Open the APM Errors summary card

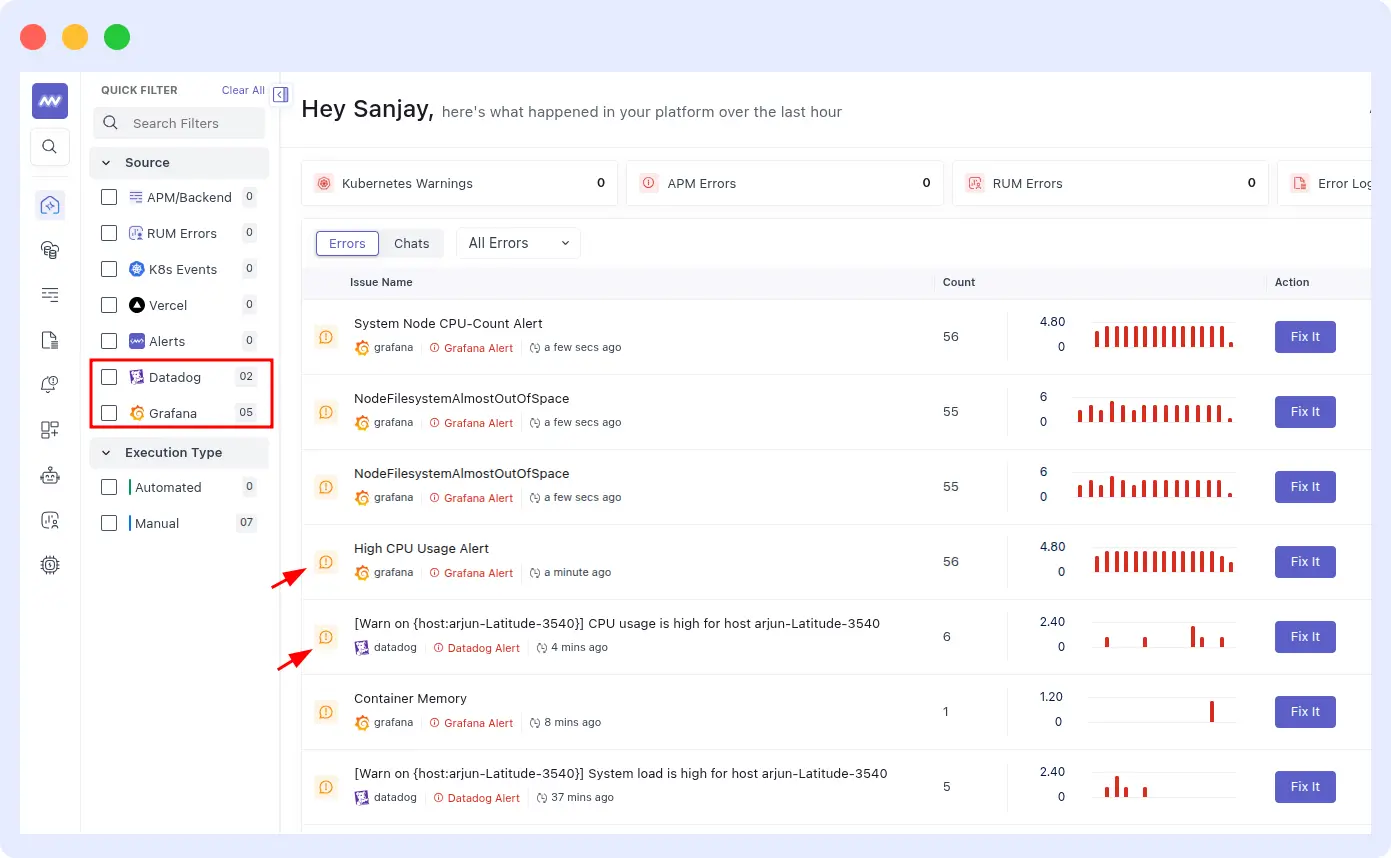pyautogui.click(x=785, y=183)
